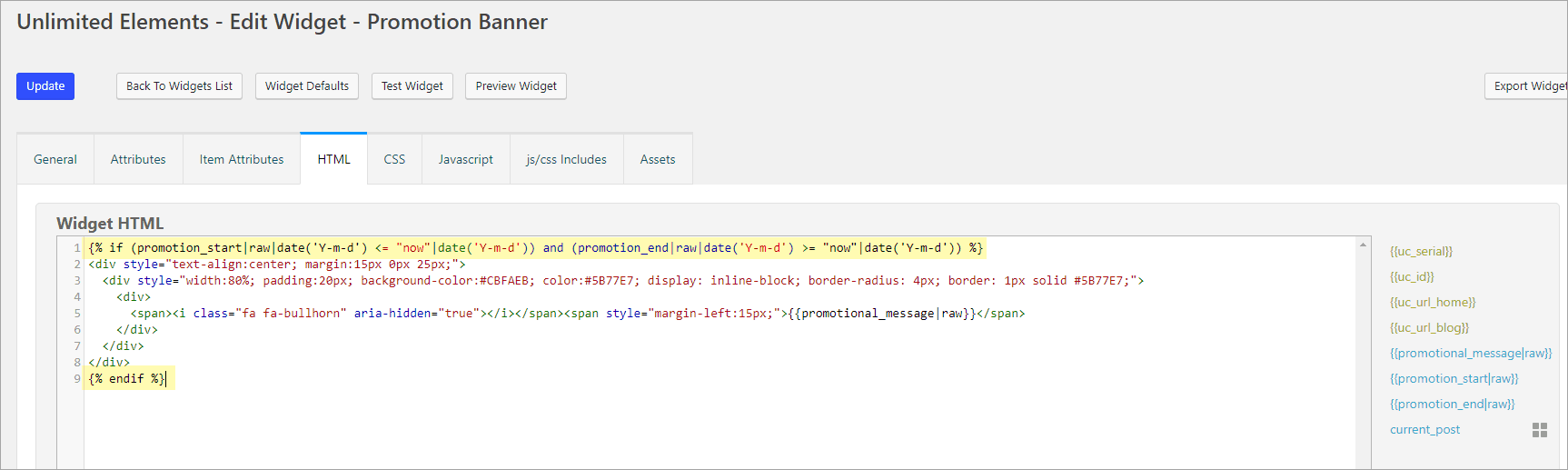Select the HTML tab
1568x470 pixels.
click(x=333, y=159)
